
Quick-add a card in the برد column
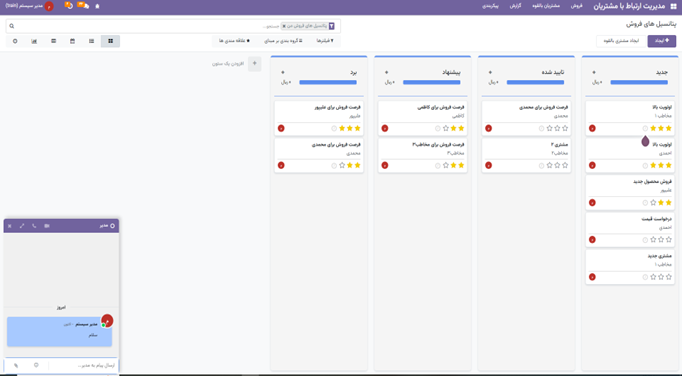283,72
